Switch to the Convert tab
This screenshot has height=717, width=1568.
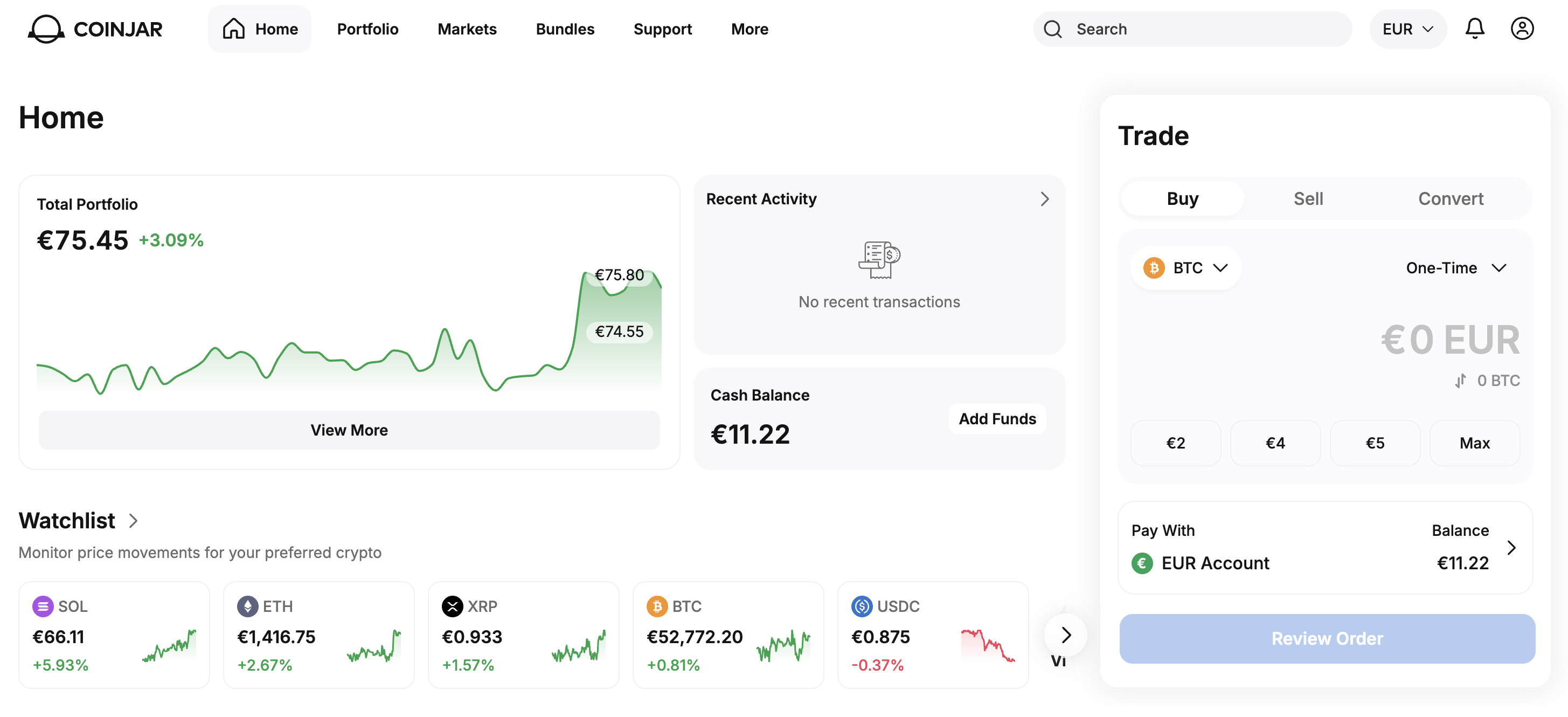[1451, 198]
